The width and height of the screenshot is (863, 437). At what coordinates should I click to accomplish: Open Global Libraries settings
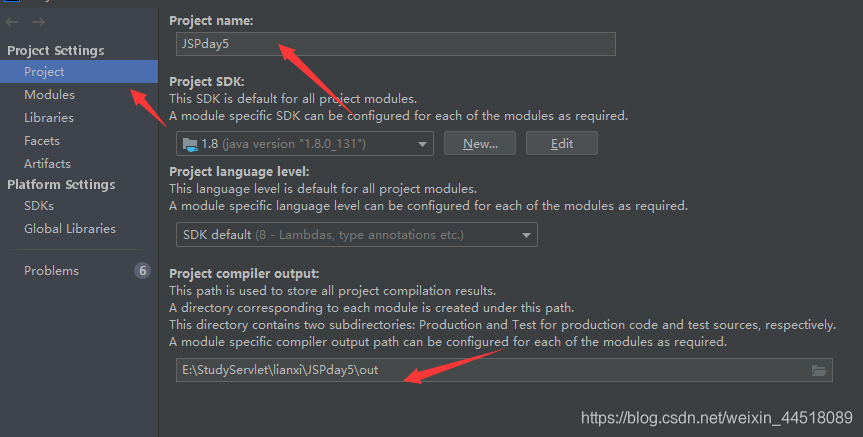(70, 229)
